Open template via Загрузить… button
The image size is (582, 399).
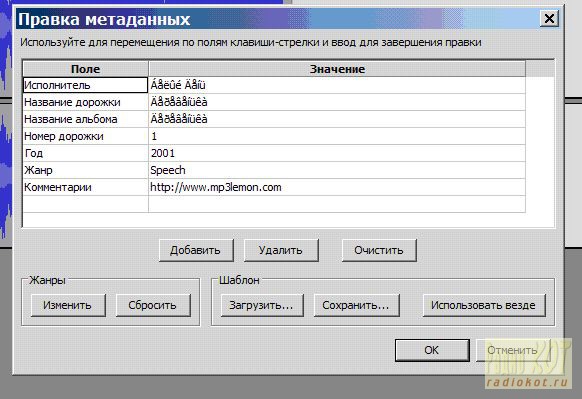262,305
